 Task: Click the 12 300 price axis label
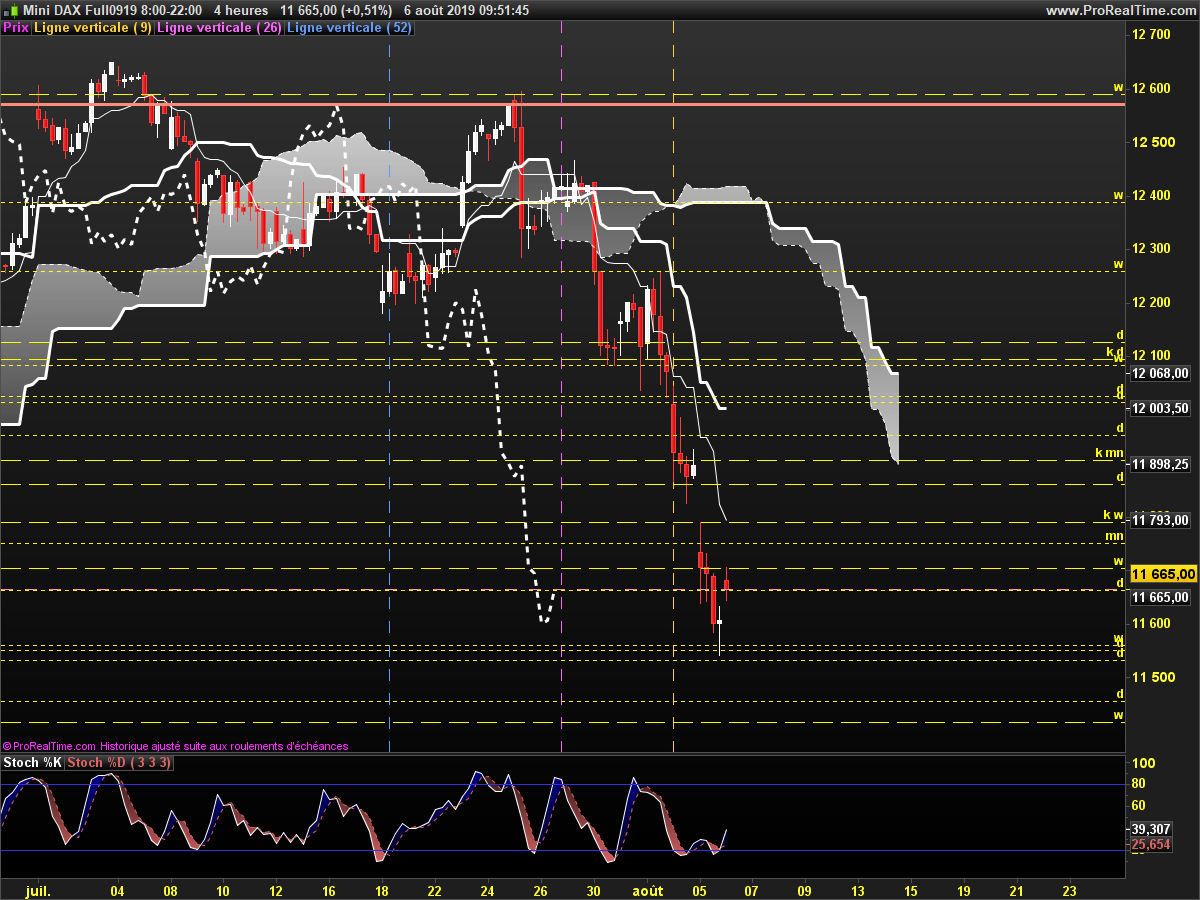pyautogui.click(x=1150, y=249)
